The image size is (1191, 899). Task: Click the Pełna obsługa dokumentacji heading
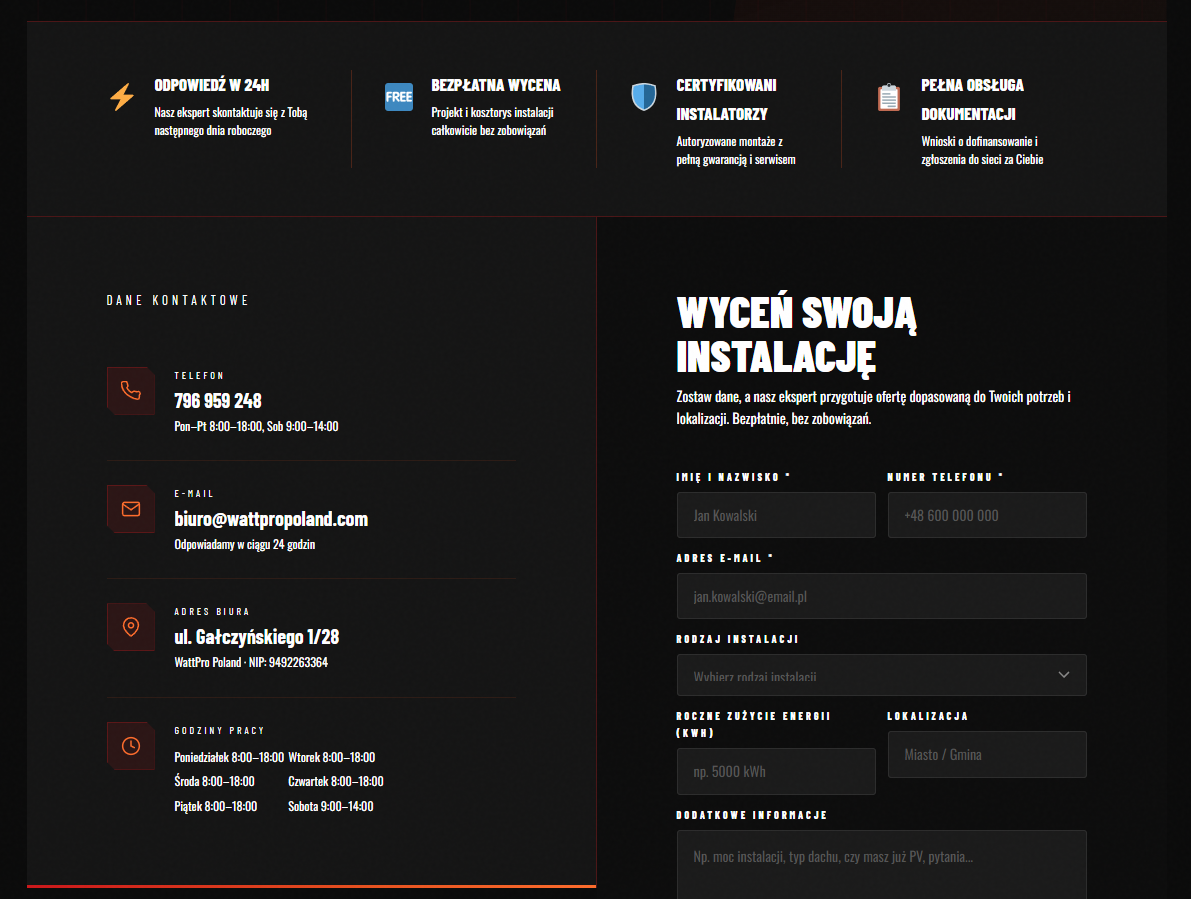coord(972,99)
